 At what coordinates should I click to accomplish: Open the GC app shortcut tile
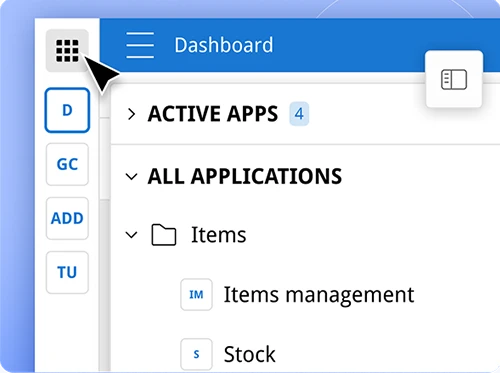tap(67, 164)
